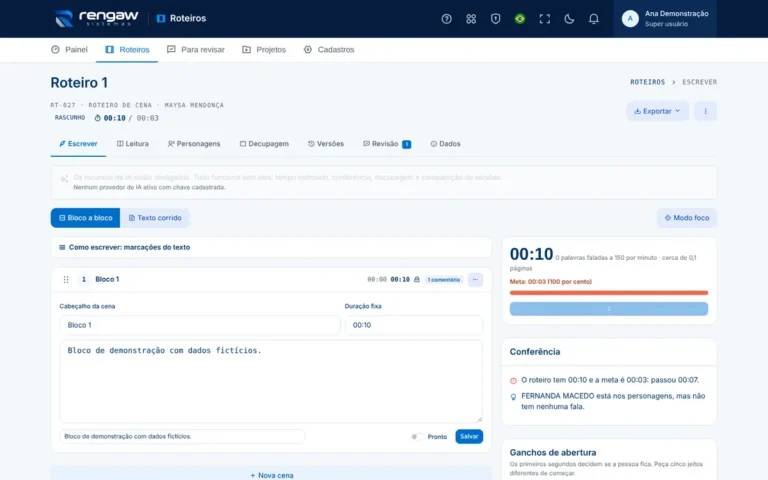Click the Rengaw Sistemas logo
This screenshot has width=768, height=480.
pyautogui.click(x=96, y=19)
